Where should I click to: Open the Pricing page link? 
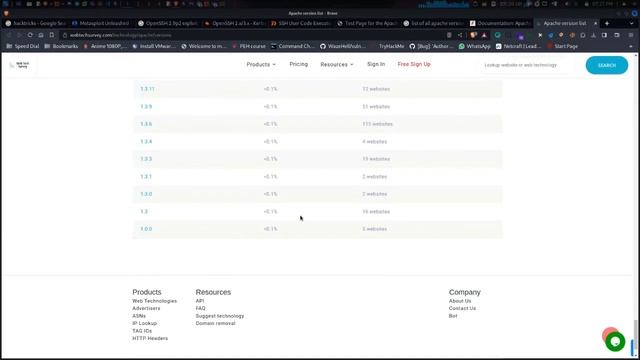coord(298,64)
